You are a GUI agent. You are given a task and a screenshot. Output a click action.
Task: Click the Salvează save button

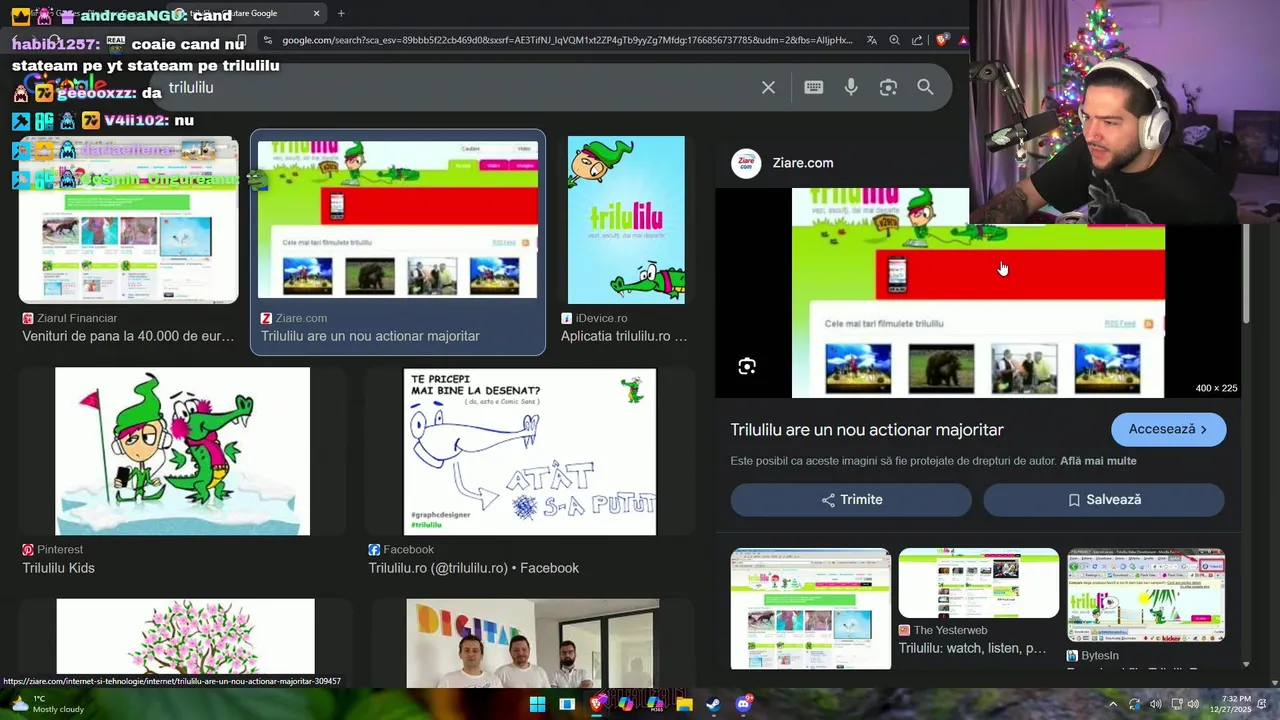[x=1104, y=500]
